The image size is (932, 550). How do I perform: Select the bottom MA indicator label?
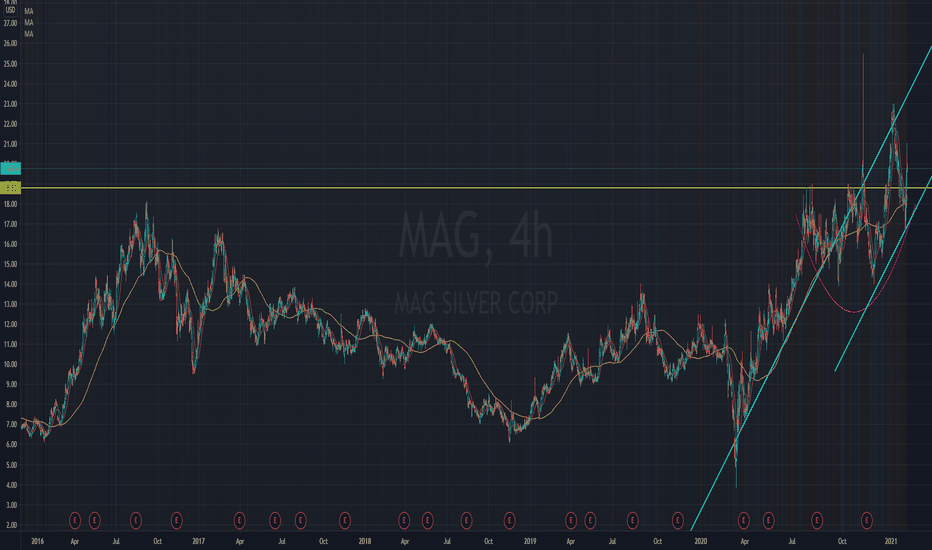(29, 34)
